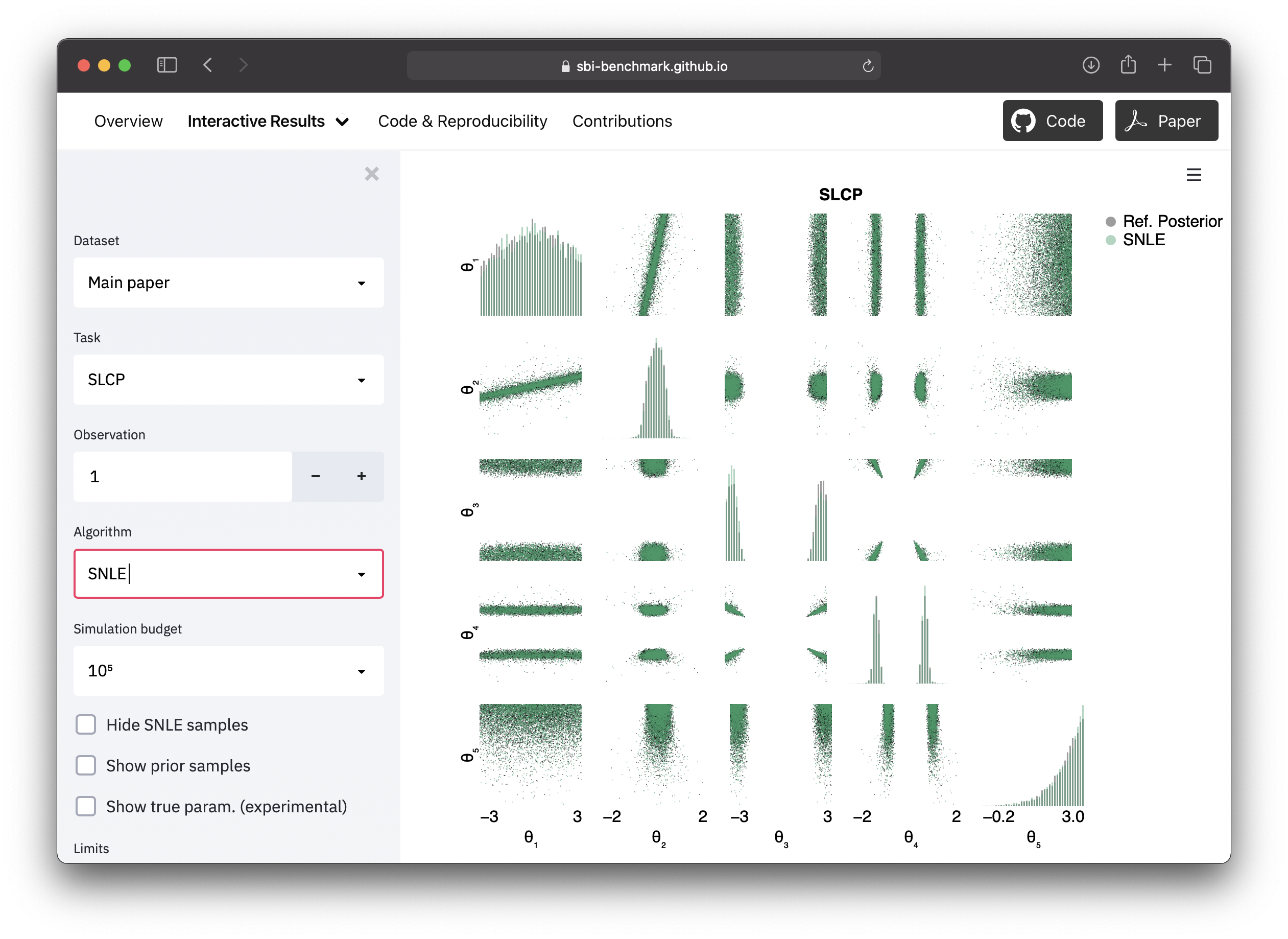
Task: Increment observation with plus stepper
Action: click(x=362, y=476)
